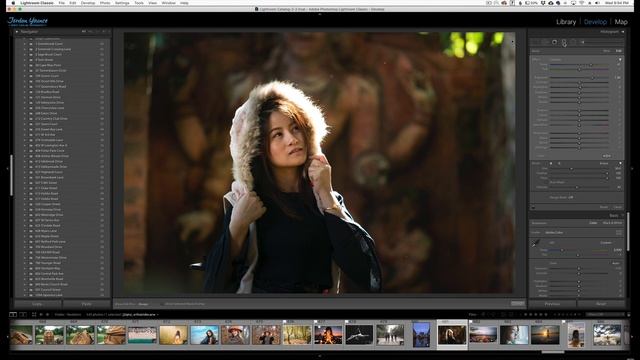The image size is (640, 360).
Task: Open the Show Edit Pins dropdown
Action: point(143,304)
